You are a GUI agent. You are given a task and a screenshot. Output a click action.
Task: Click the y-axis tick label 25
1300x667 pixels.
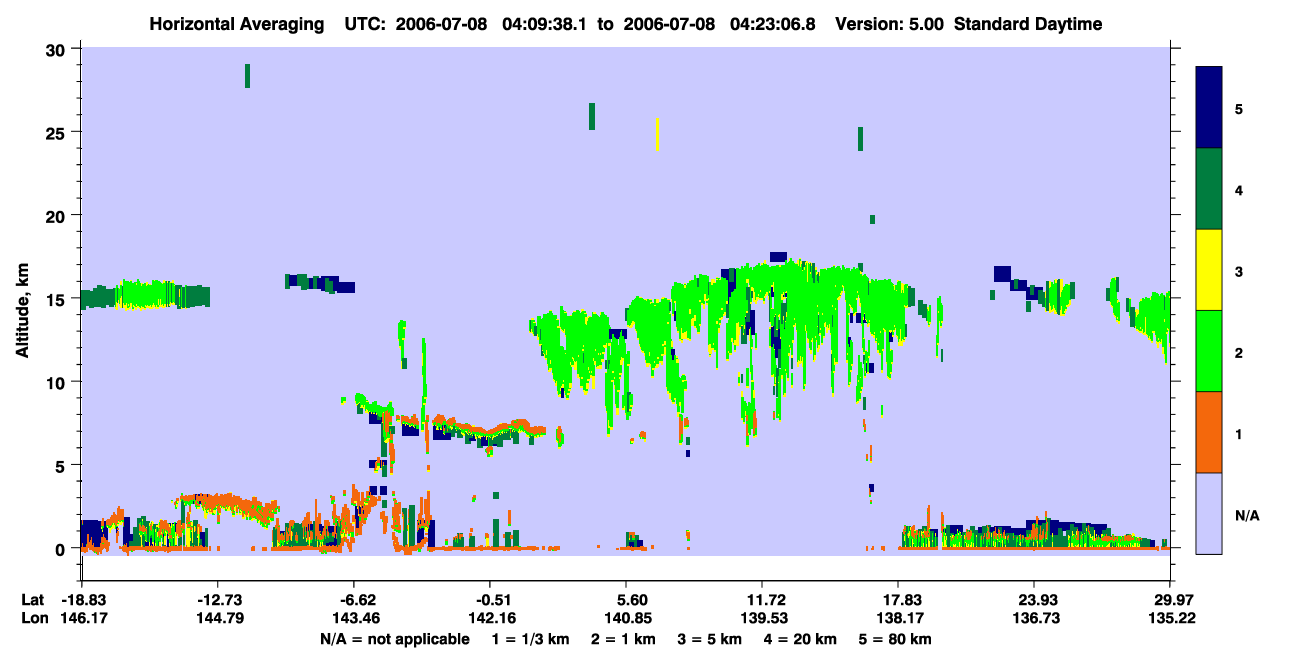pos(57,132)
